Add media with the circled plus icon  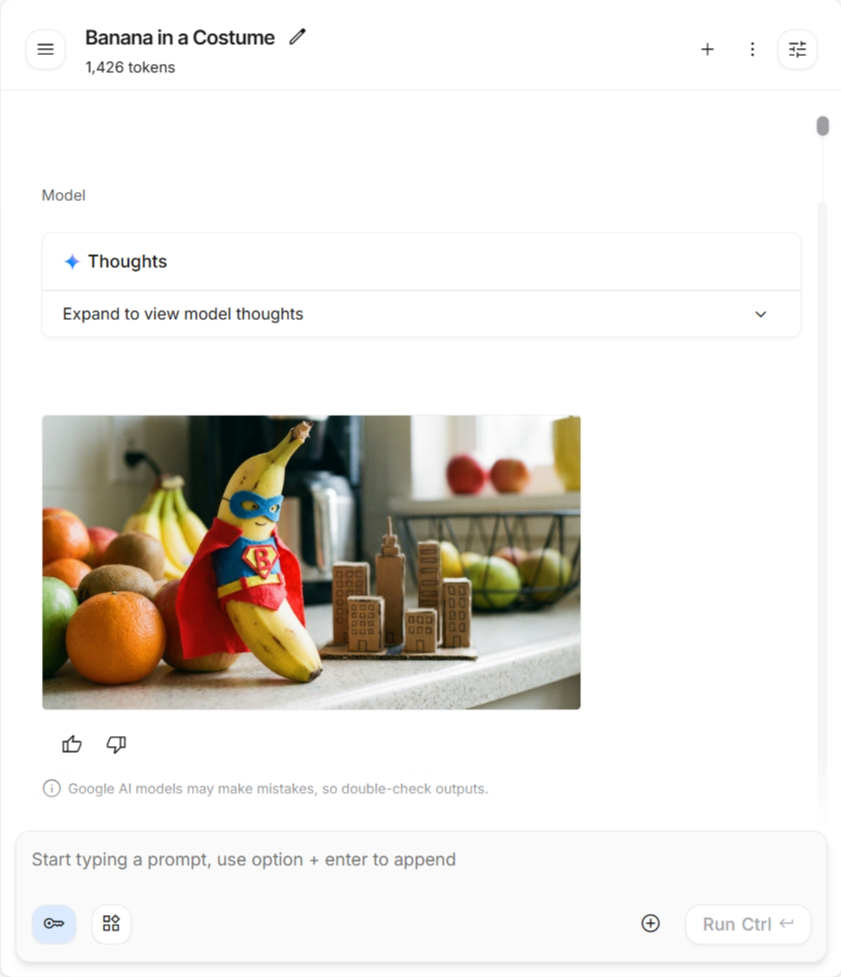(650, 923)
